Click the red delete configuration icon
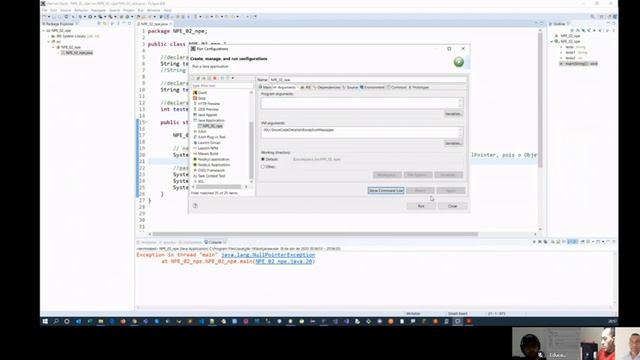 (215, 78)
